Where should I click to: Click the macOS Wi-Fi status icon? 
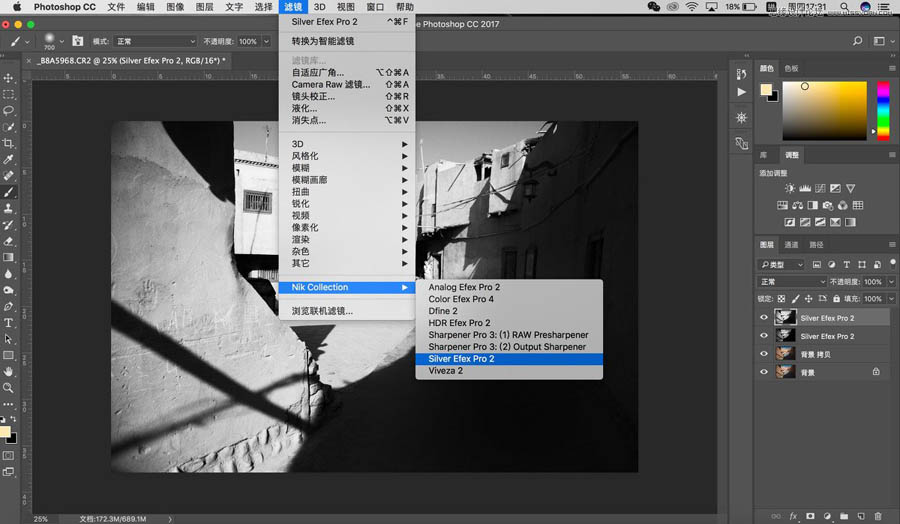pyautogui.click(x=692, y=7)
